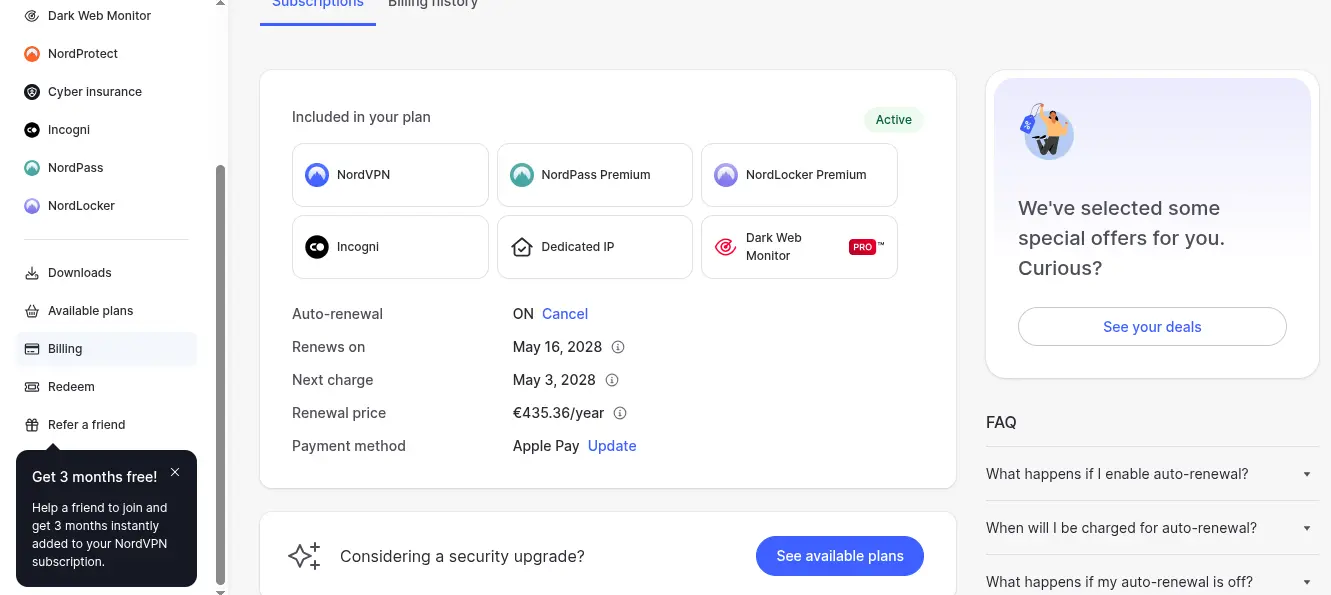Screen dimensions: 1331x595
Task: Click the Refer a friend gift icon
Action: coord(31,425)
